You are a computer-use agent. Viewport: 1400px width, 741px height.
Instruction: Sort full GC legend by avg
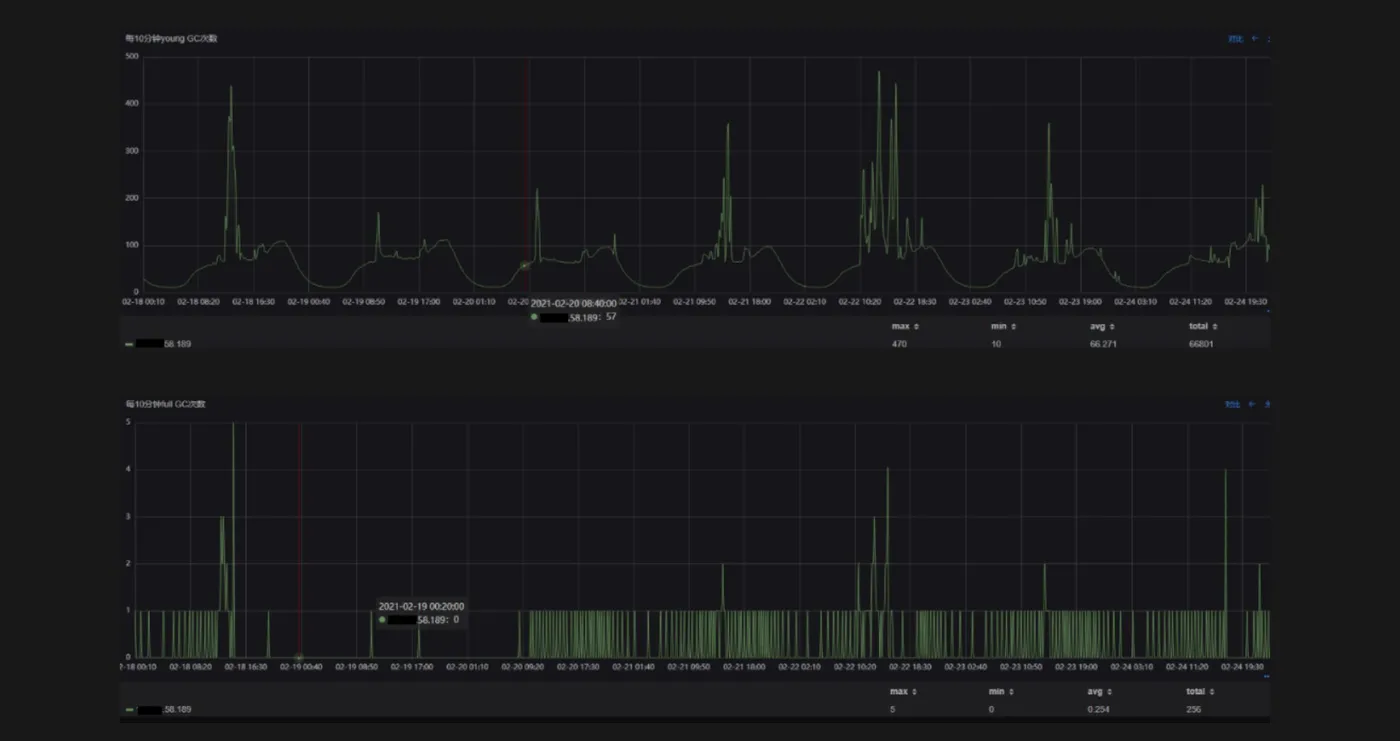[x=1100, y=691]
